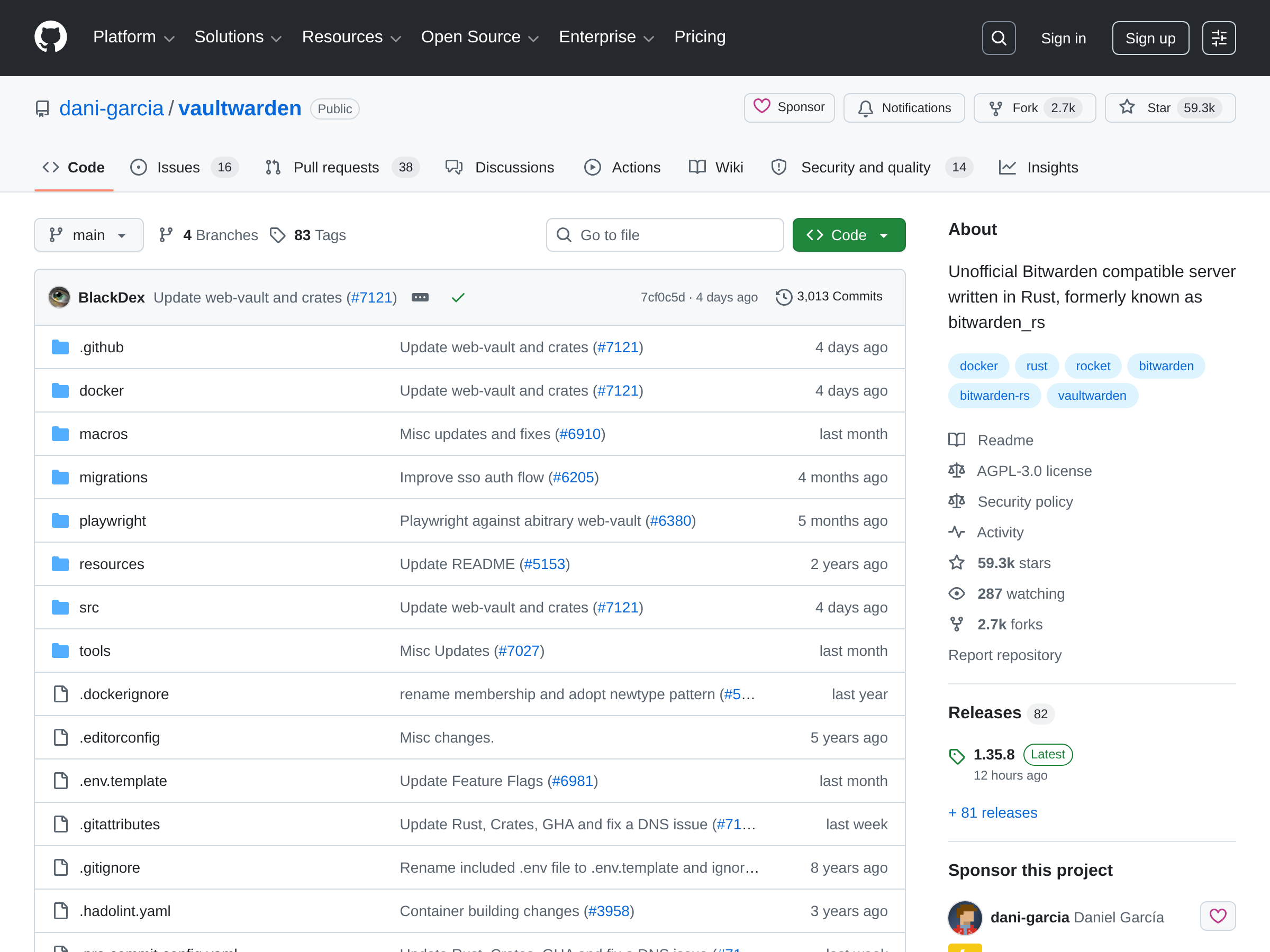Open the + 81 releases link
Viewport: 1270px width, 952px height.
coord(992,812)
